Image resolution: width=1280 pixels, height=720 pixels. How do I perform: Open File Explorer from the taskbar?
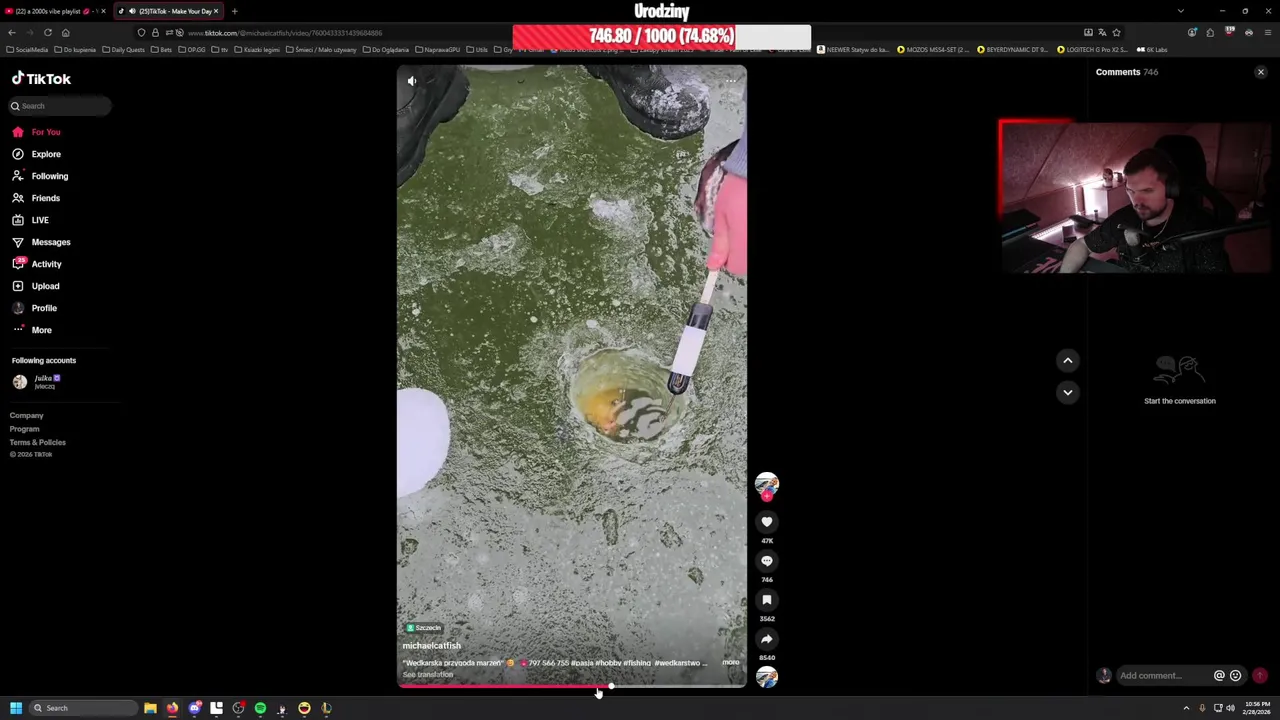click(x=150, y=708)
